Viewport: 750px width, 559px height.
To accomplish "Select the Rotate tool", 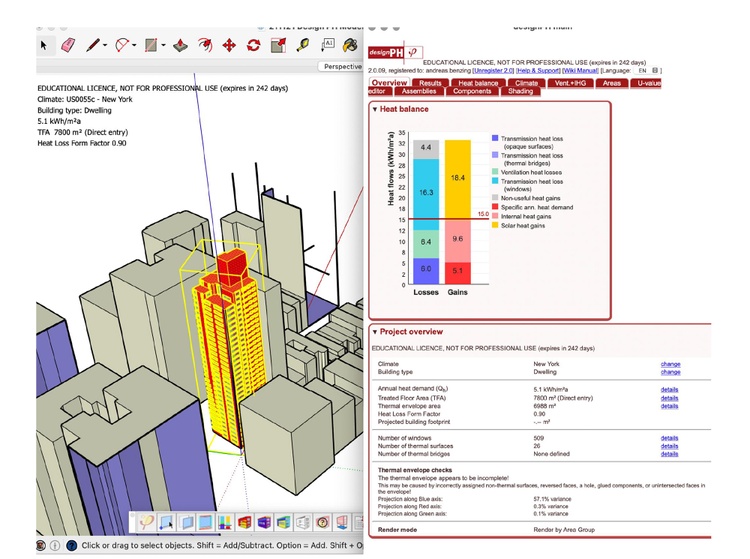I will click(x=254, y=45).
